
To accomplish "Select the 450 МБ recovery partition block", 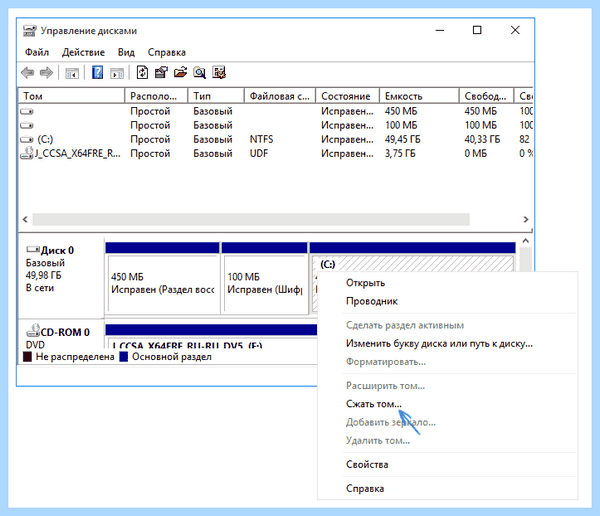I will point(162,278).
